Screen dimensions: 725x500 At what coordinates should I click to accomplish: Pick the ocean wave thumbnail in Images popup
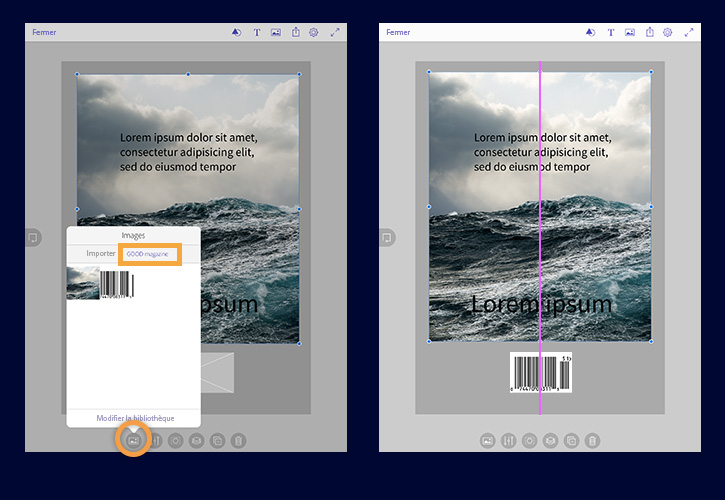tap(83, 283)
